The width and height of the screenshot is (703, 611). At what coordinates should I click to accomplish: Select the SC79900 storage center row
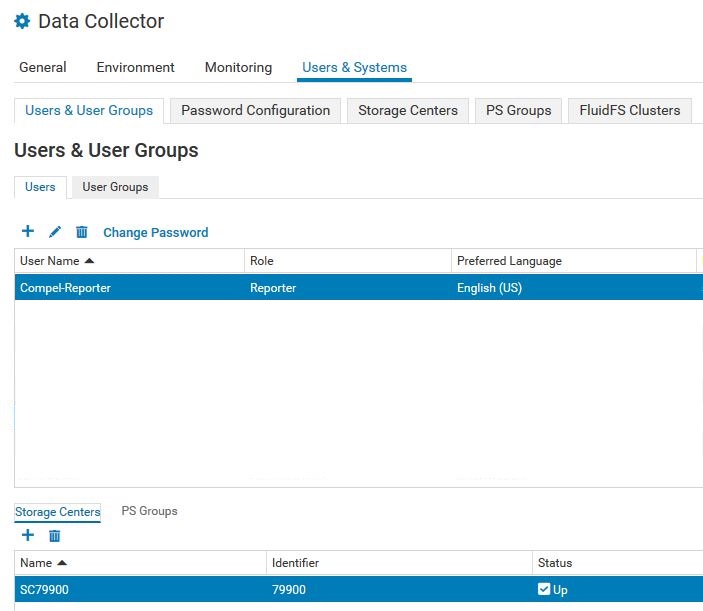click(140, 590)
